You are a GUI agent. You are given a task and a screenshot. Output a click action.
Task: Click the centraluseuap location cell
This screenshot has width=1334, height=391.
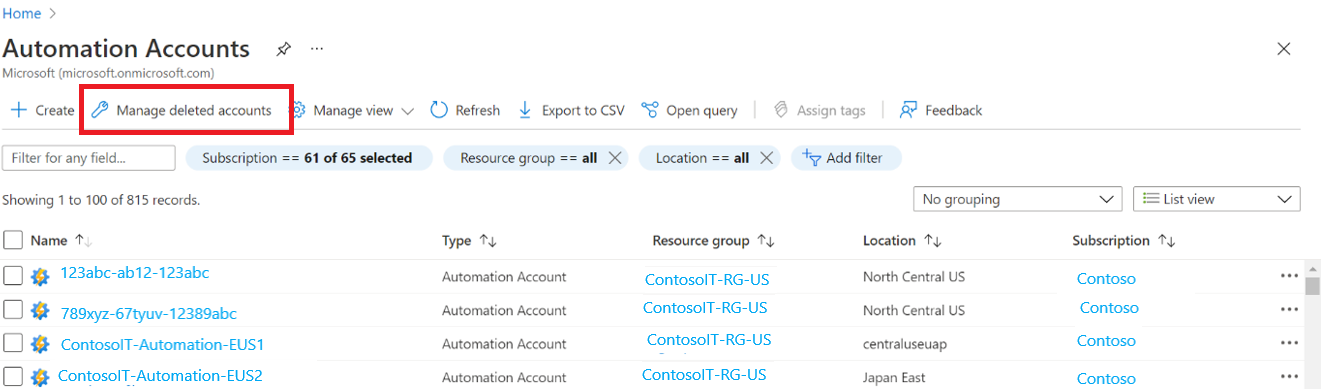(904, 343)
